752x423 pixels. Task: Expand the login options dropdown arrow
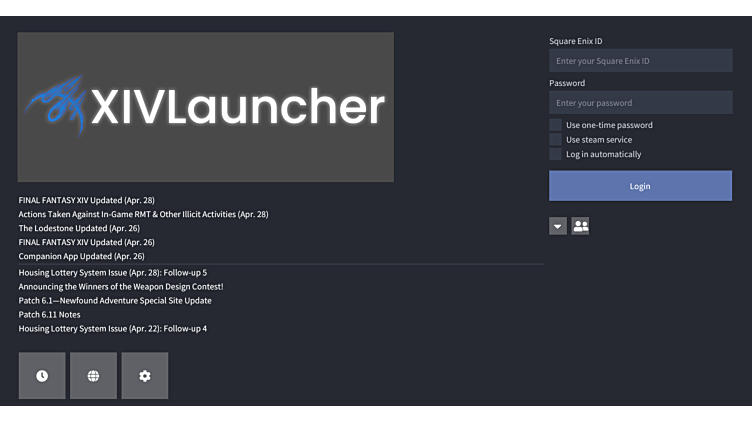(558, 226)
